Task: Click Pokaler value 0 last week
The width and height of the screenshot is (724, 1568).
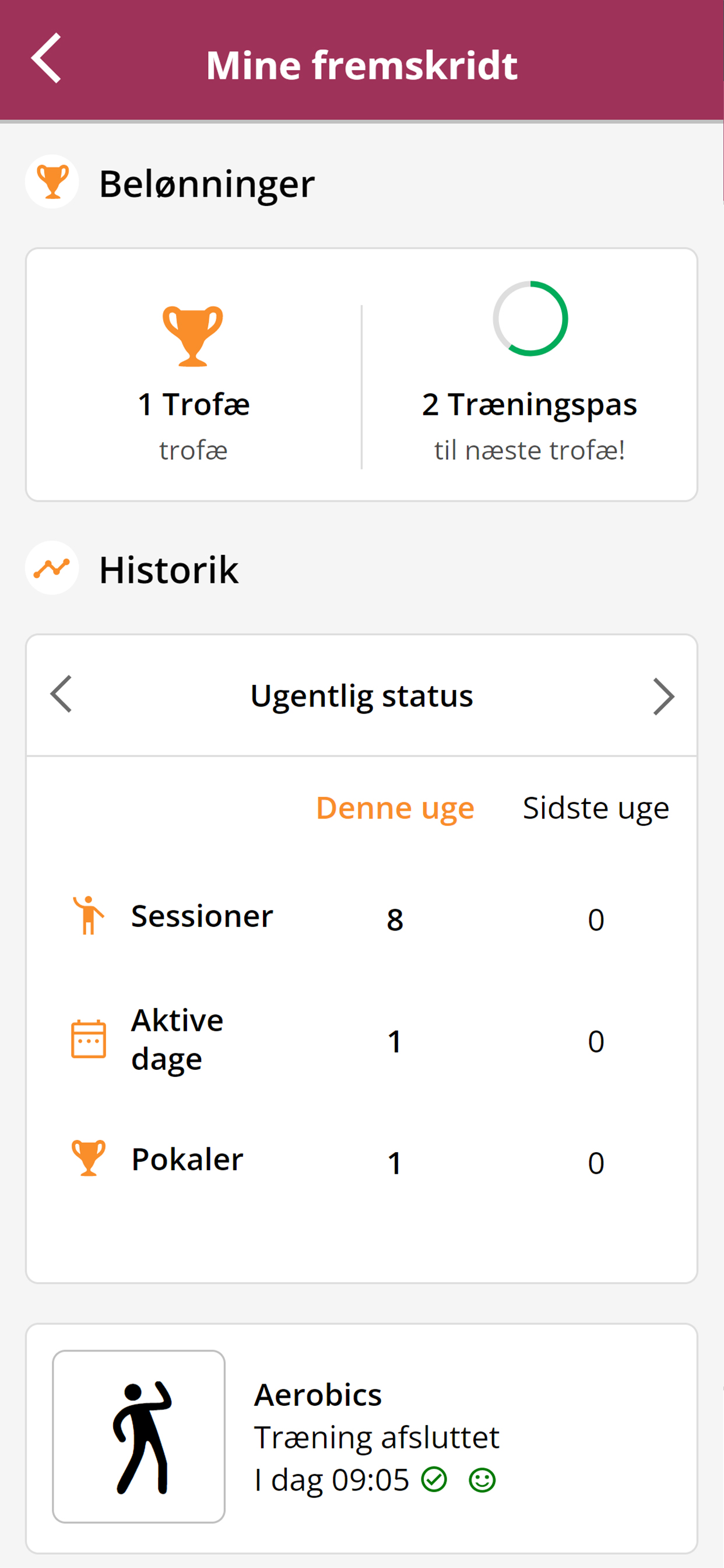Action: (x=596, y=1163)
